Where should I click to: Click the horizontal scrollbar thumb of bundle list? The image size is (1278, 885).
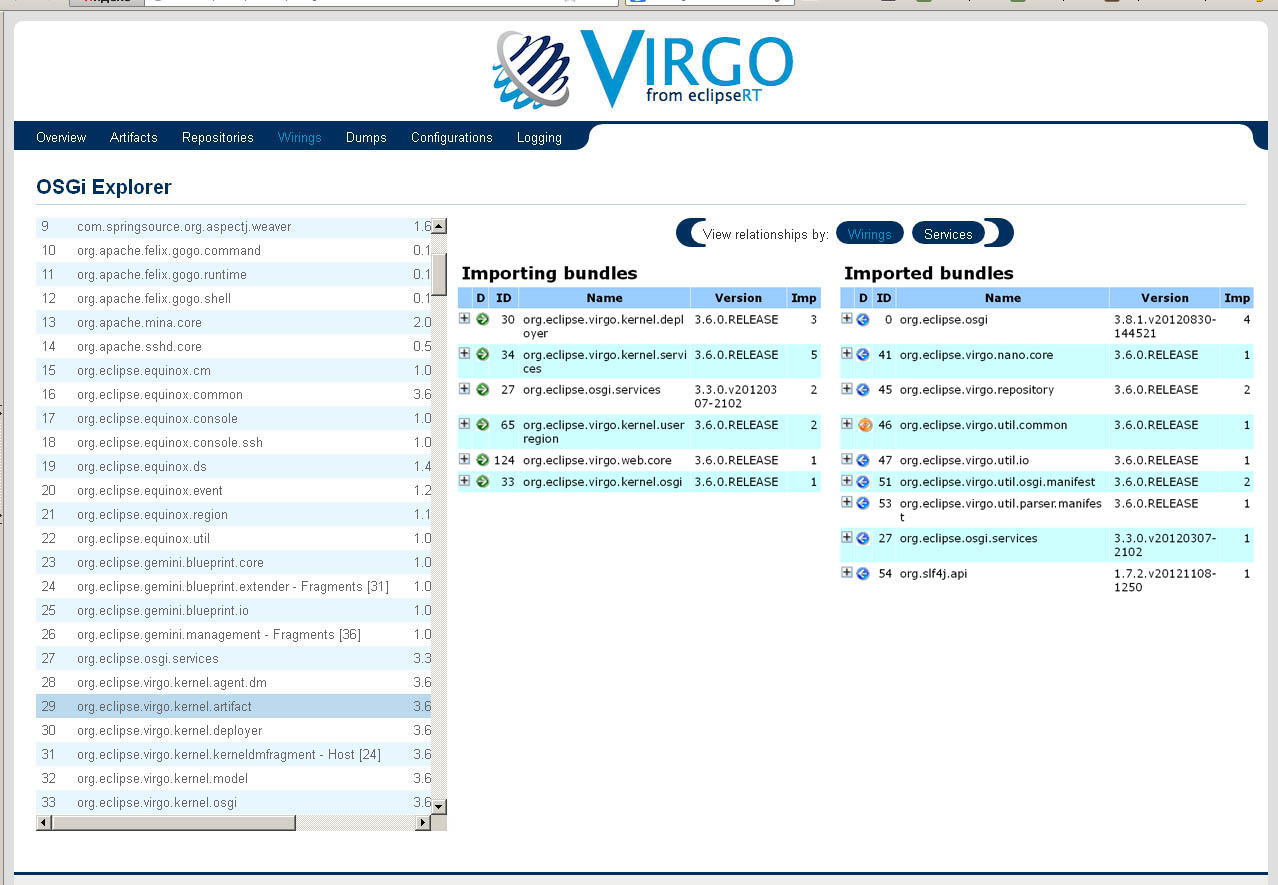point(174,822)
